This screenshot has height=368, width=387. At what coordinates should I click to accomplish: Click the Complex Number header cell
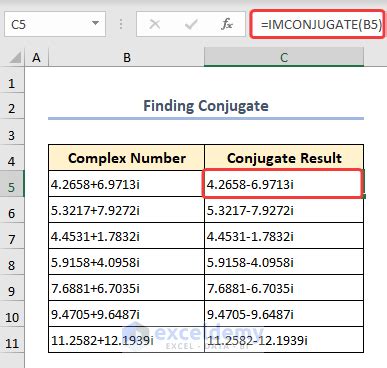[x=126, y=158]
